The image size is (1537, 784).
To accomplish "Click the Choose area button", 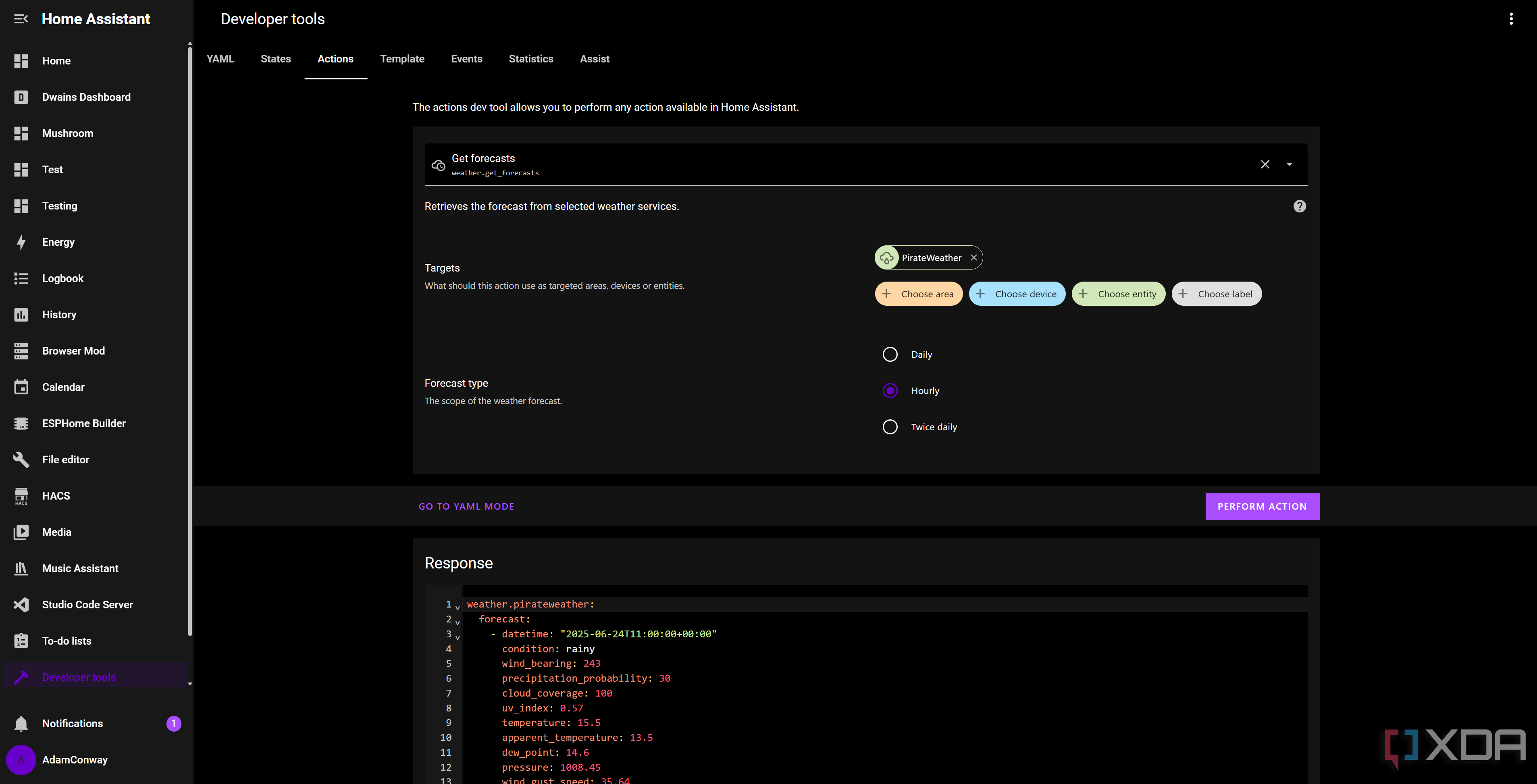I will tap(918, 294).
